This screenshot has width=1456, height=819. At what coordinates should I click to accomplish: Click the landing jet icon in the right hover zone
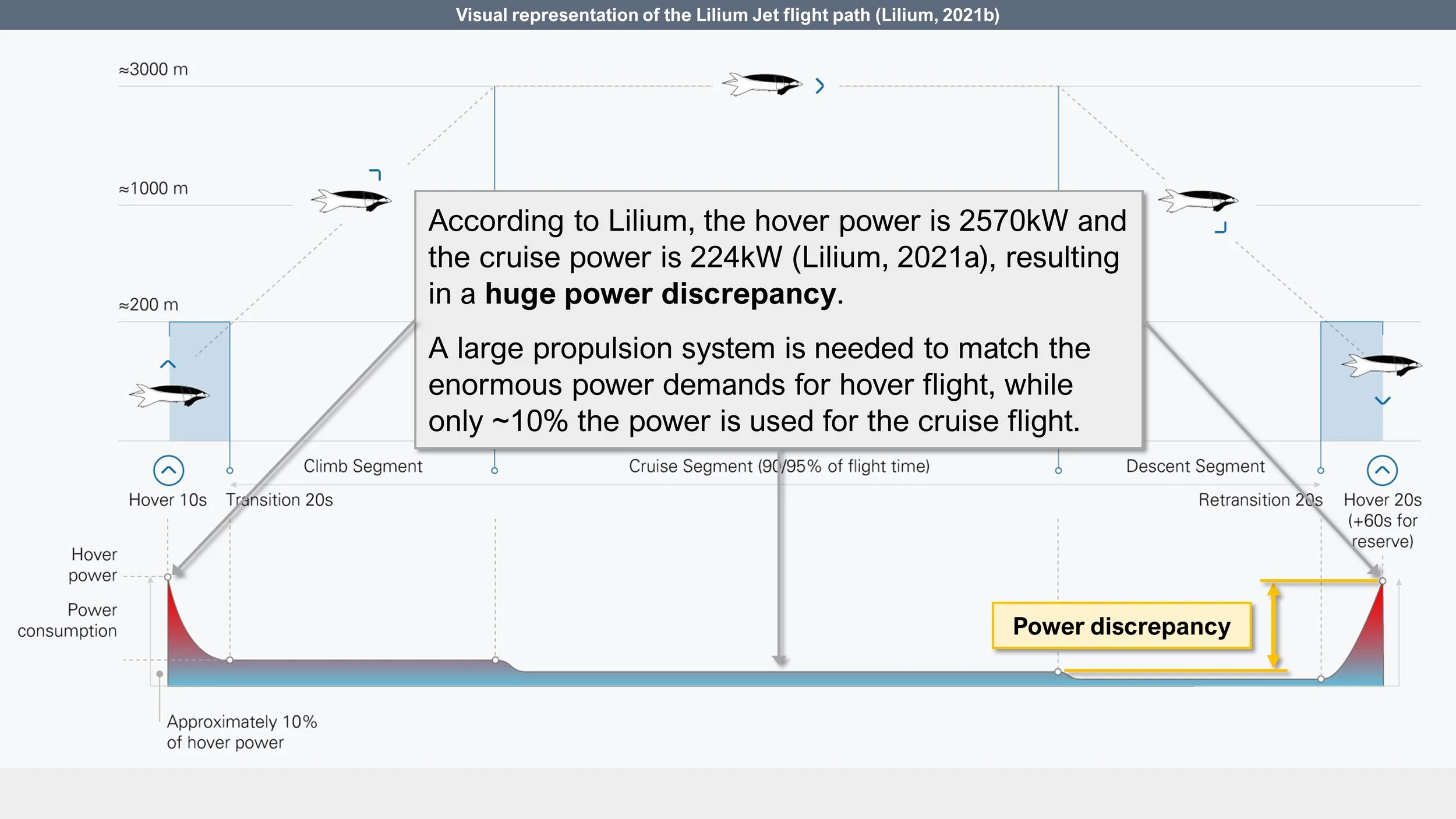pos(1382,365)
